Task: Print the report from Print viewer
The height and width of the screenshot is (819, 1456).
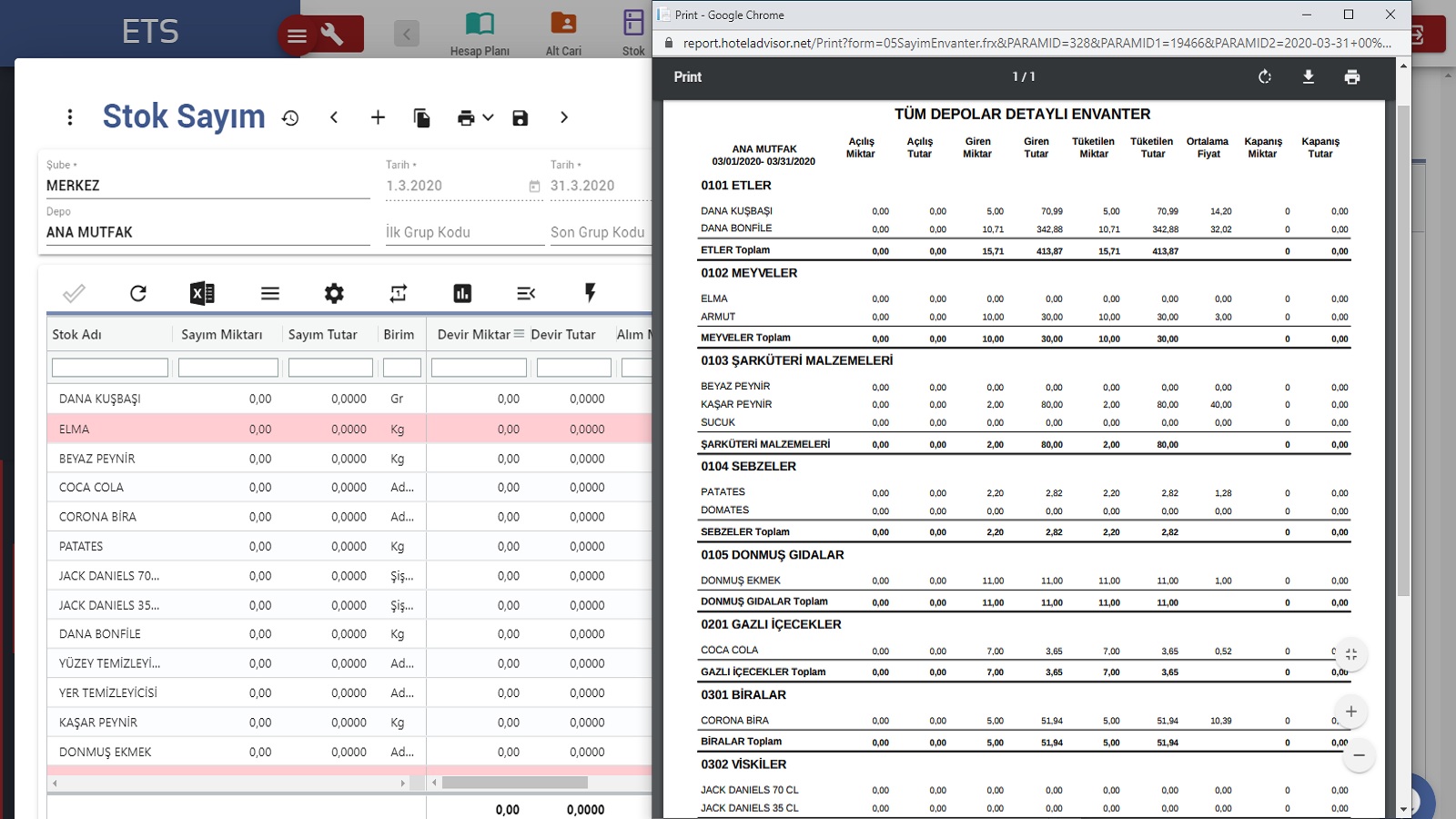Action: pos(1352,77)
